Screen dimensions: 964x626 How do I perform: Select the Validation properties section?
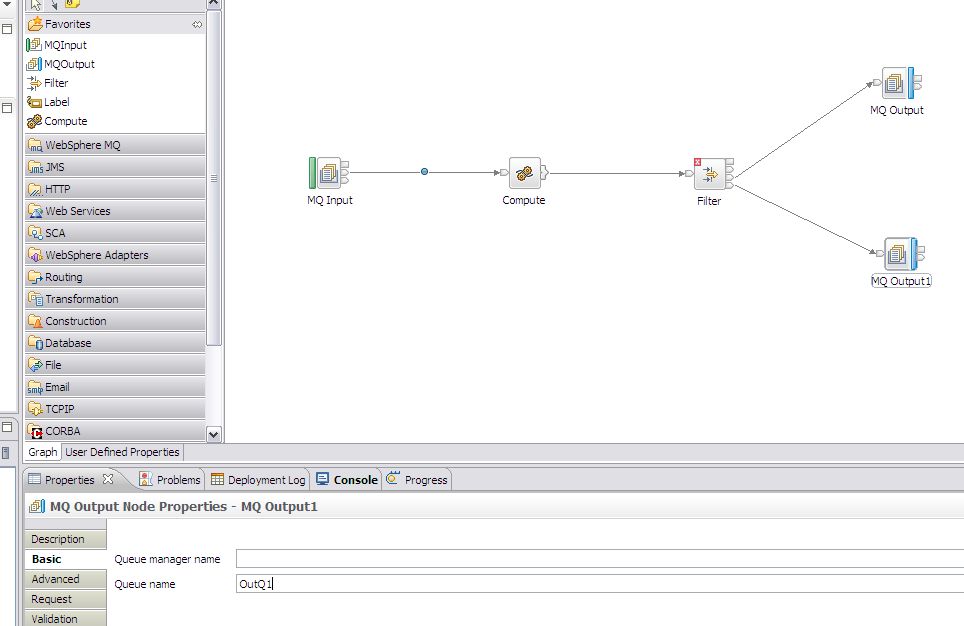pyautogui.click(x=66, y=619)
